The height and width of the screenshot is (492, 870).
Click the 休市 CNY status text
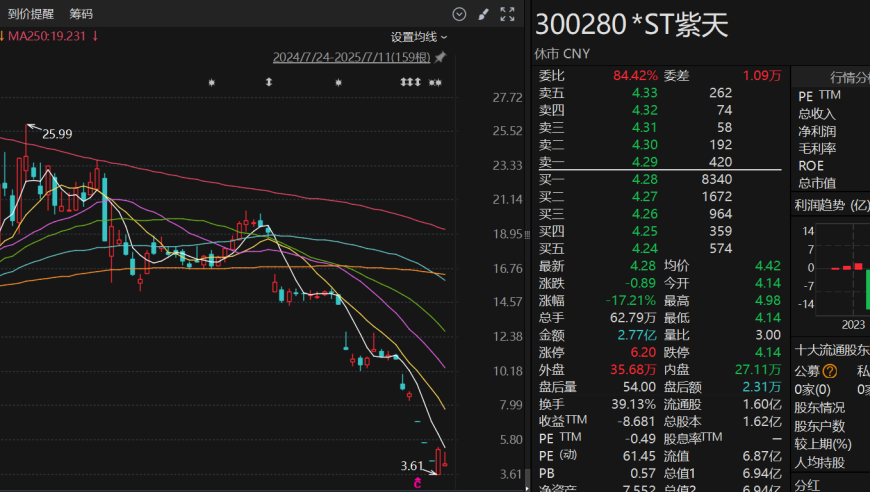tap(562, 54)
